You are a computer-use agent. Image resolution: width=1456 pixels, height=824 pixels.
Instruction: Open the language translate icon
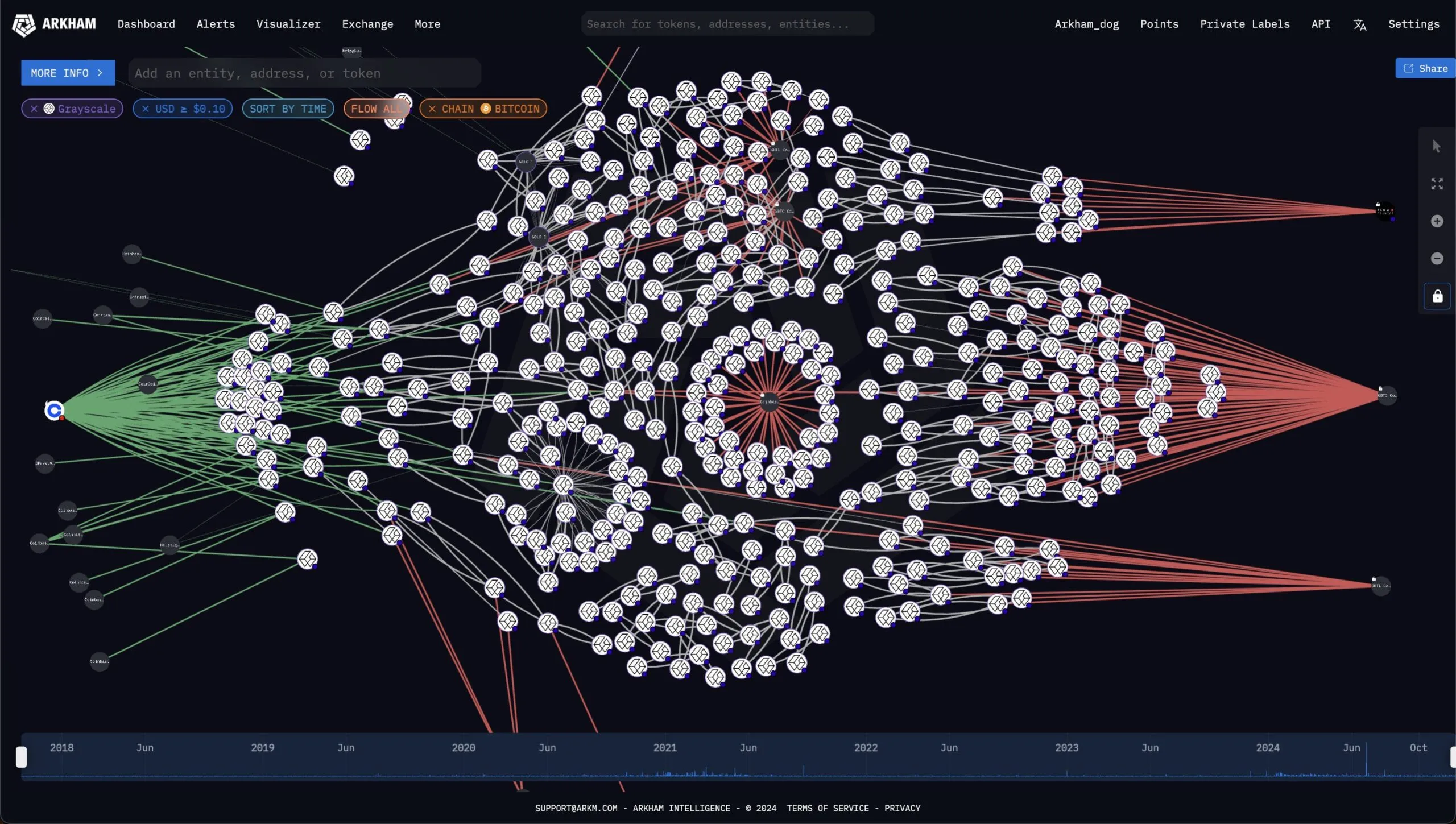point(1359,24)
